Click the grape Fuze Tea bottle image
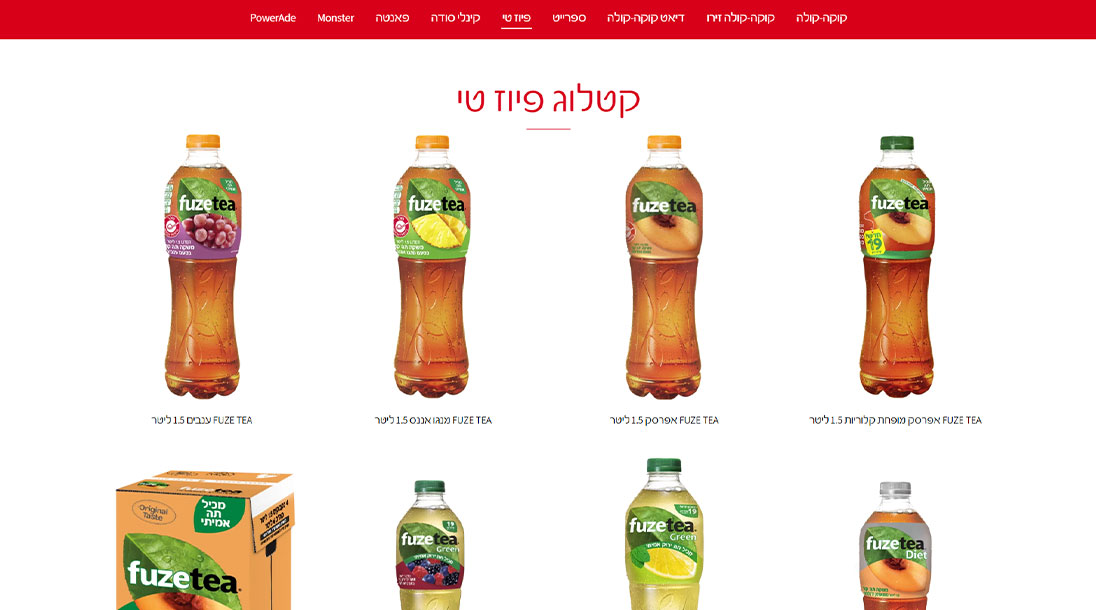This screenshot has width=1096, height=610. coord(202,266)
